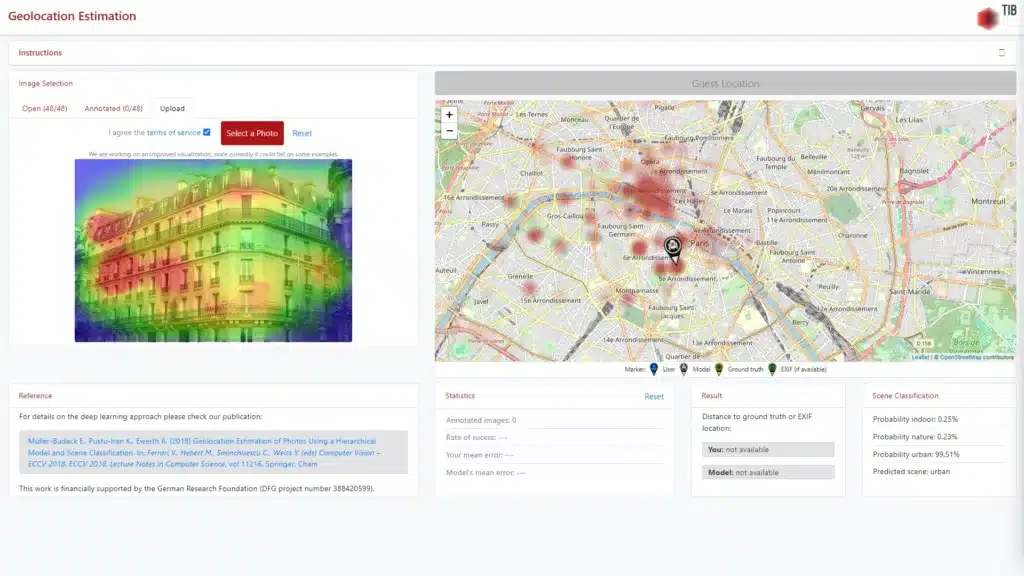Click the Ground truth marker legend icon

(x=719, y=370)
